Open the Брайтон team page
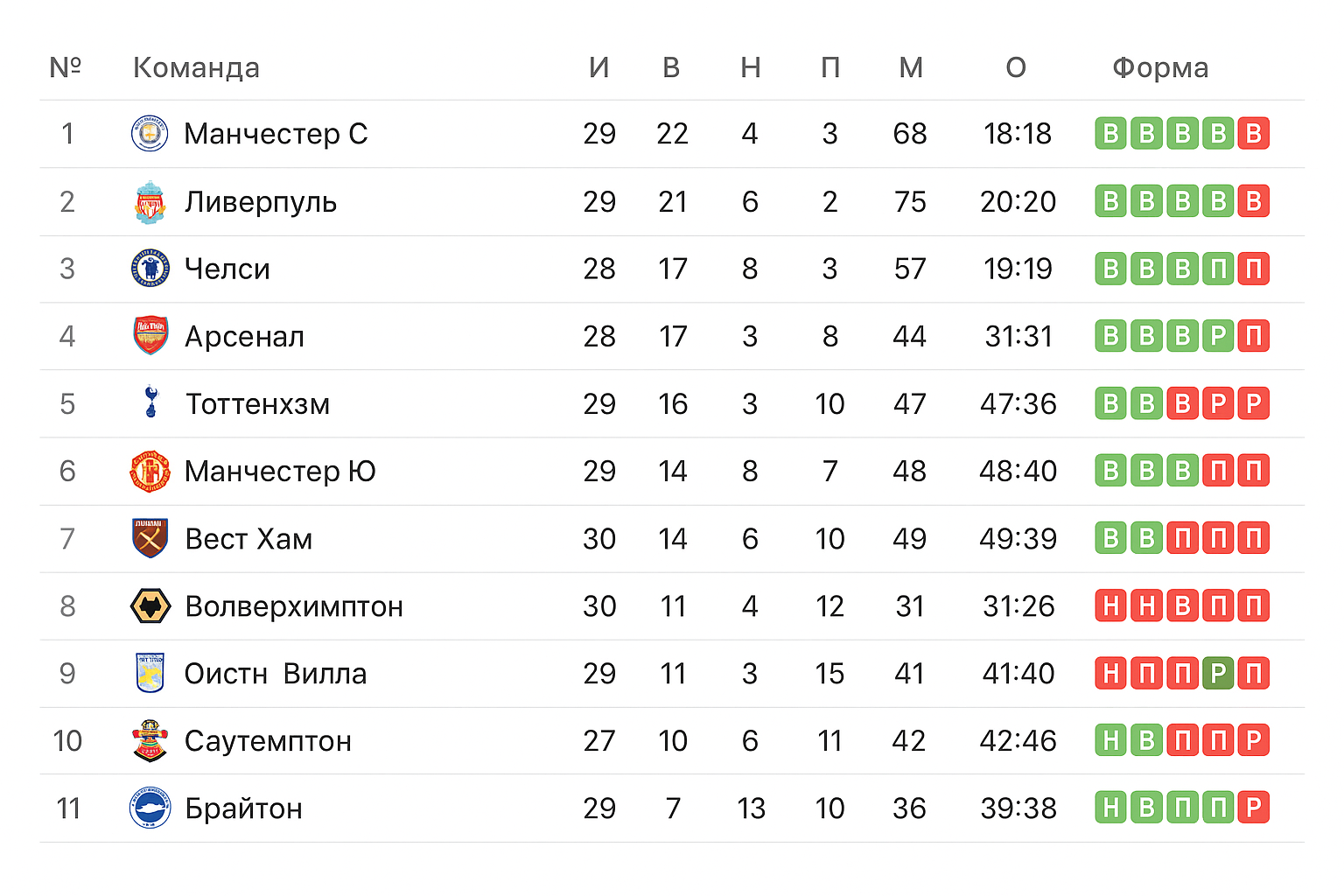The image size is (1344, 896). (x=243, y=808)
